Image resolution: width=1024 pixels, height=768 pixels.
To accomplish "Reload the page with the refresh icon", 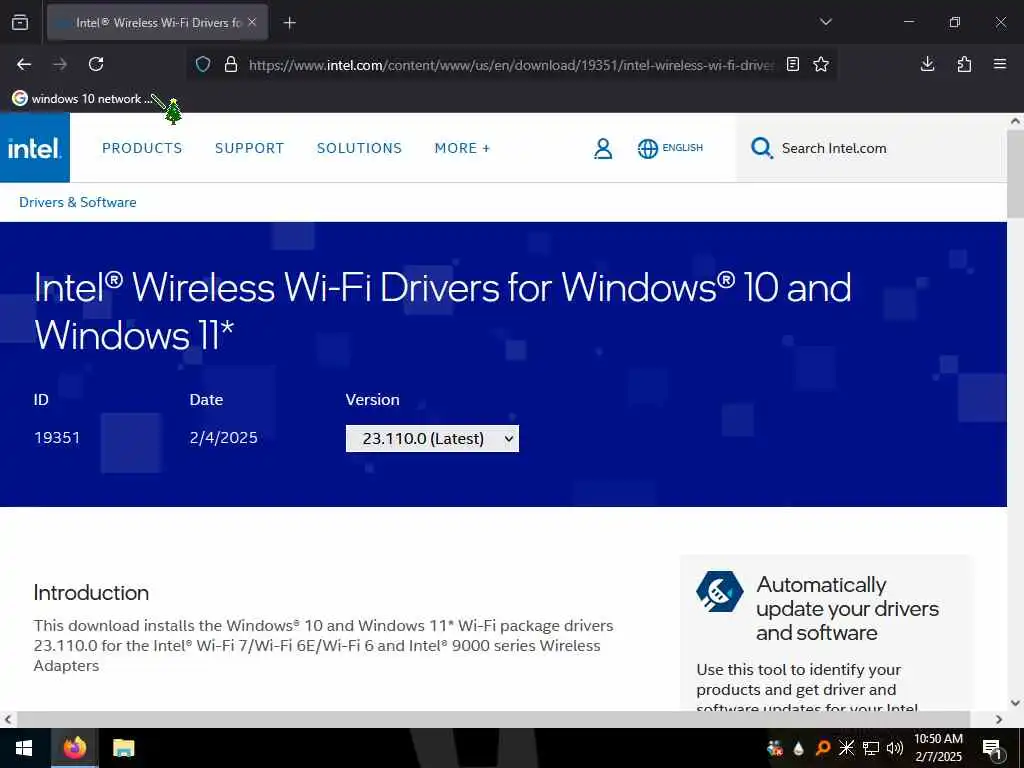I will pos(96,64).
